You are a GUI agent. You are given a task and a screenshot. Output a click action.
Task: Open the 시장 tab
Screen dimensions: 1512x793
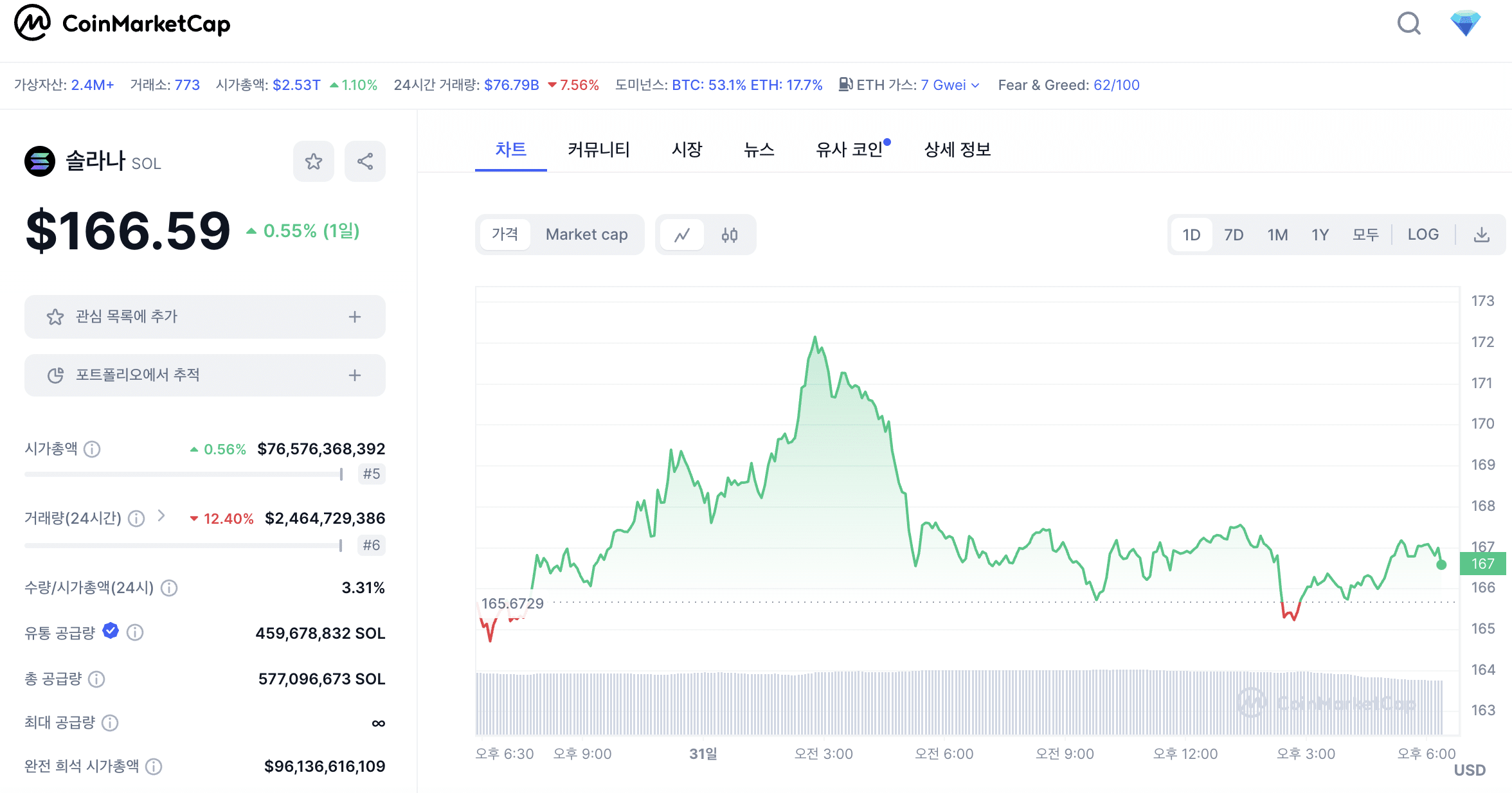tap(687, 150)
